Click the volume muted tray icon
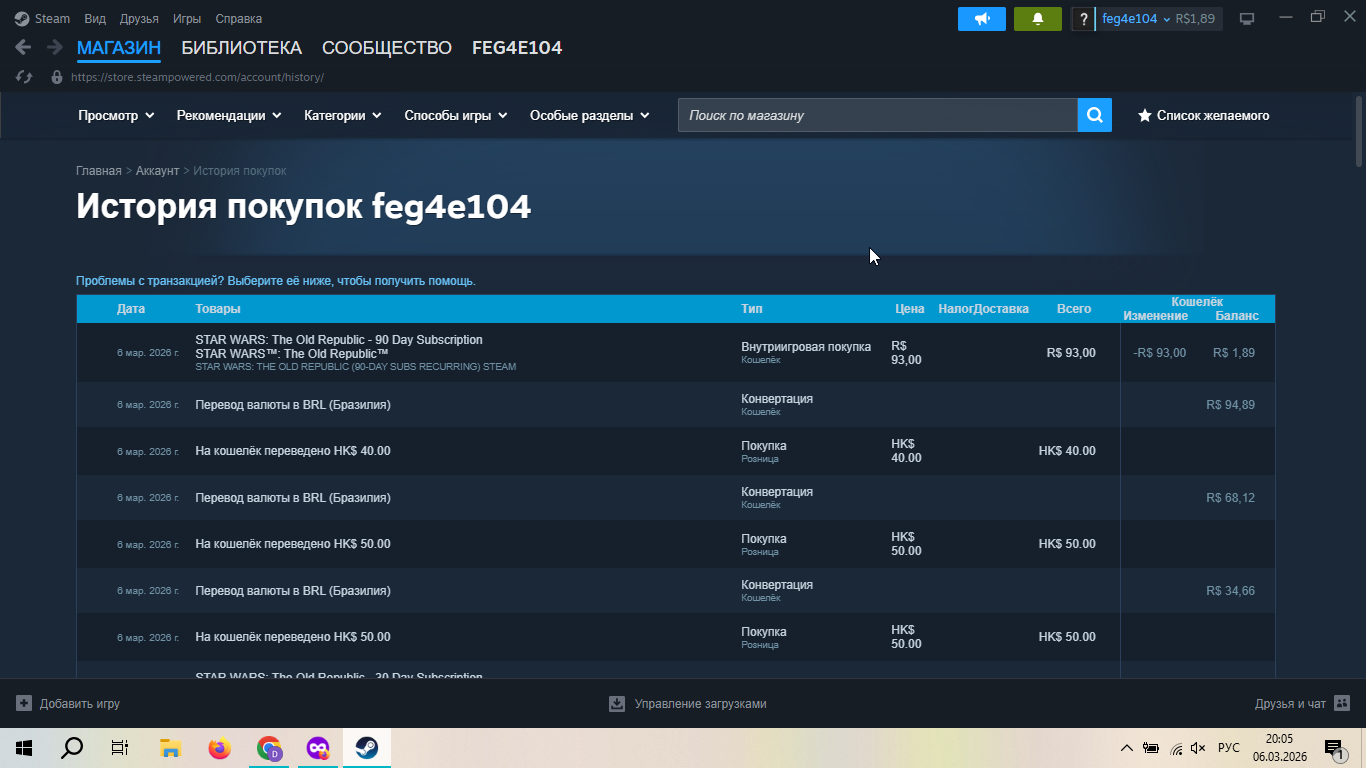Image resolution: width=1366 pixels, height=768 pixels. [x=1198, y=748]
